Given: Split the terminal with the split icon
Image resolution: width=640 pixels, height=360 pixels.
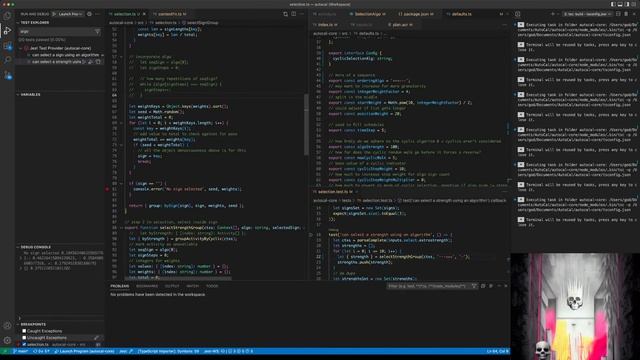Looking at the screenshot, I should coord(618,14).
